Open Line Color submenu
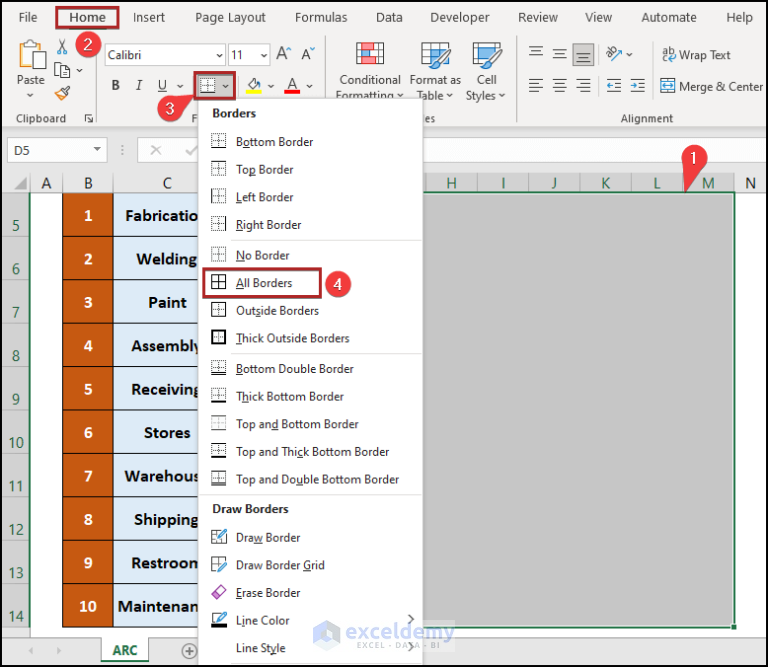 tap(311, 620)
